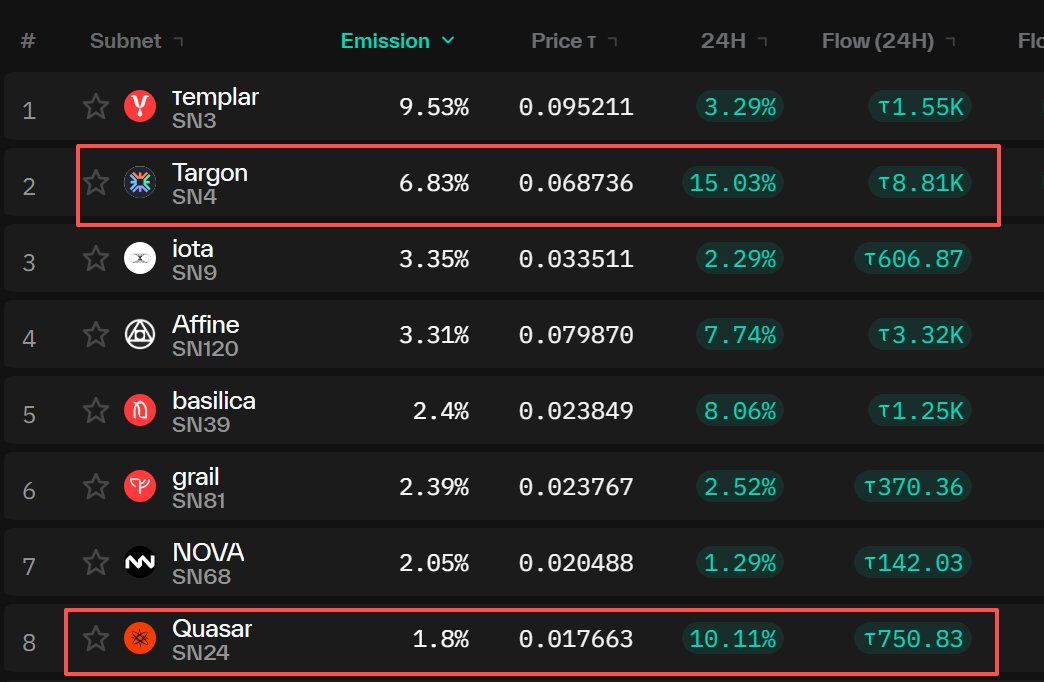Star the basilica SN39 subnet as favorite
The height and width of the screenshot is (682, 1044).
pyautogui.click(x=96, y=410)
